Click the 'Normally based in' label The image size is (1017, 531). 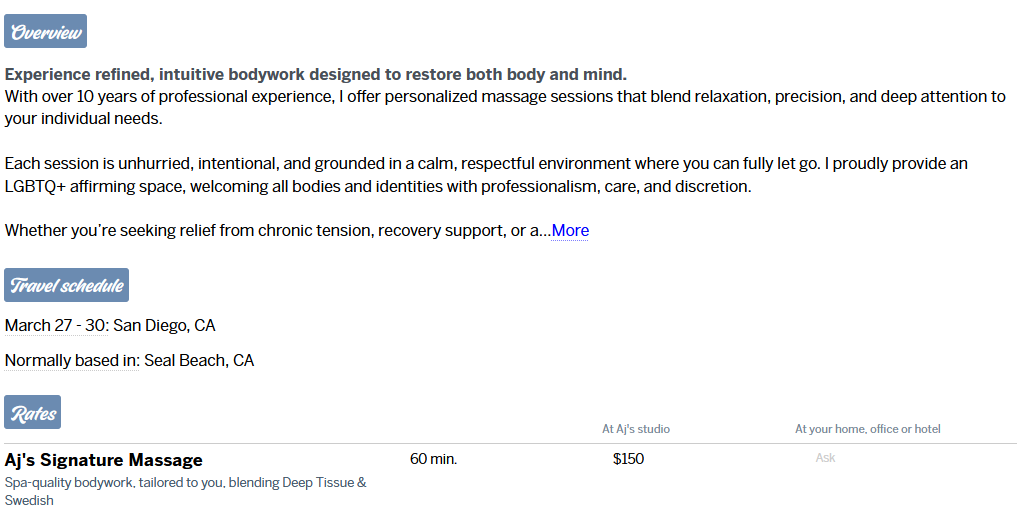pos(72,360)
